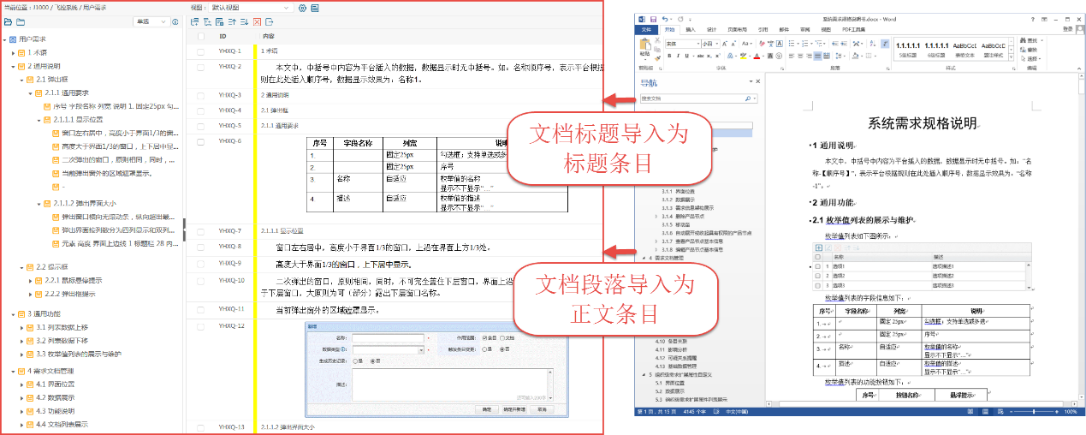Click the red delete icon in list toolbar
1086x435 pixels.
(257, 21)
